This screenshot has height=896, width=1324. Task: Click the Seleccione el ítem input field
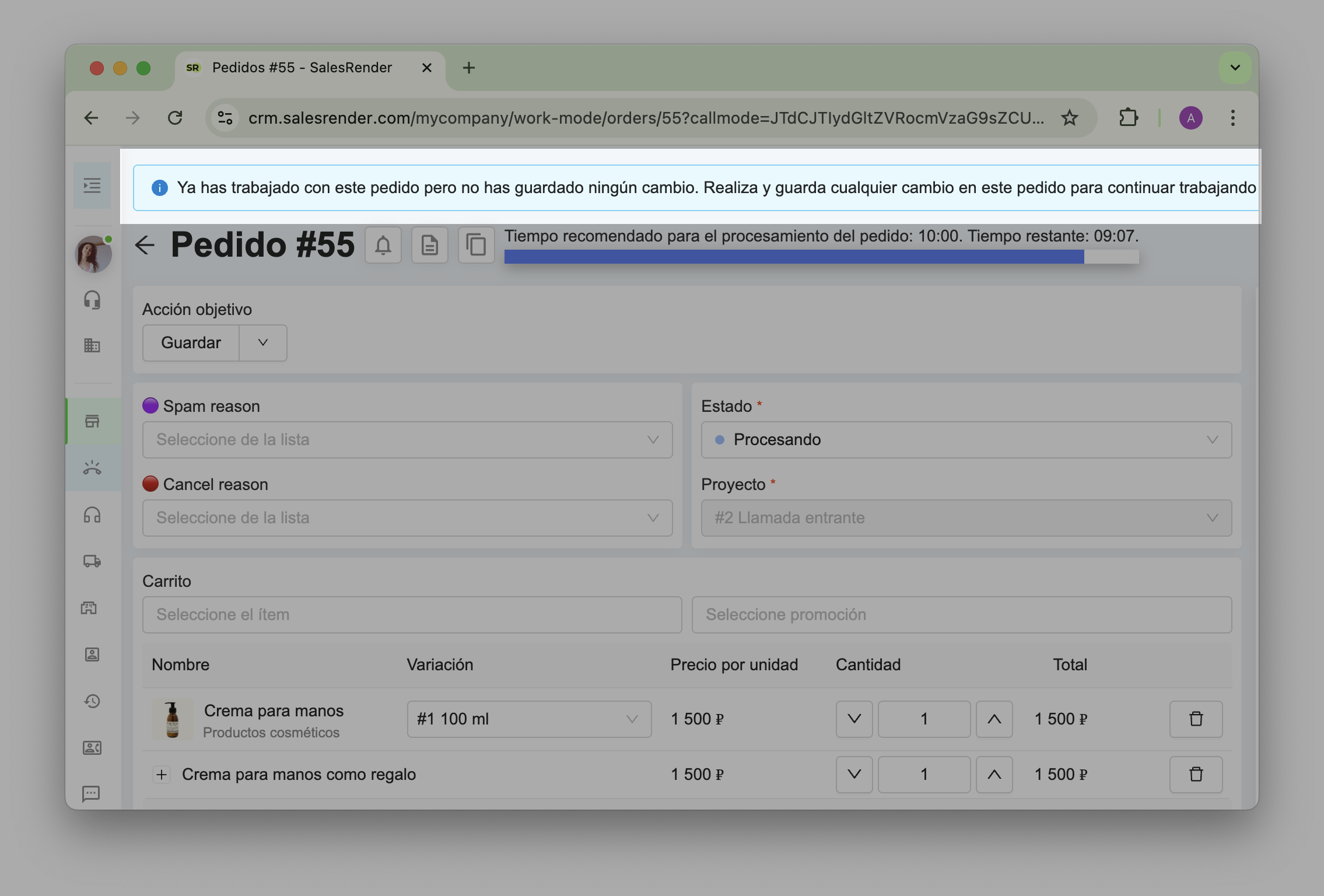(412, 615)
